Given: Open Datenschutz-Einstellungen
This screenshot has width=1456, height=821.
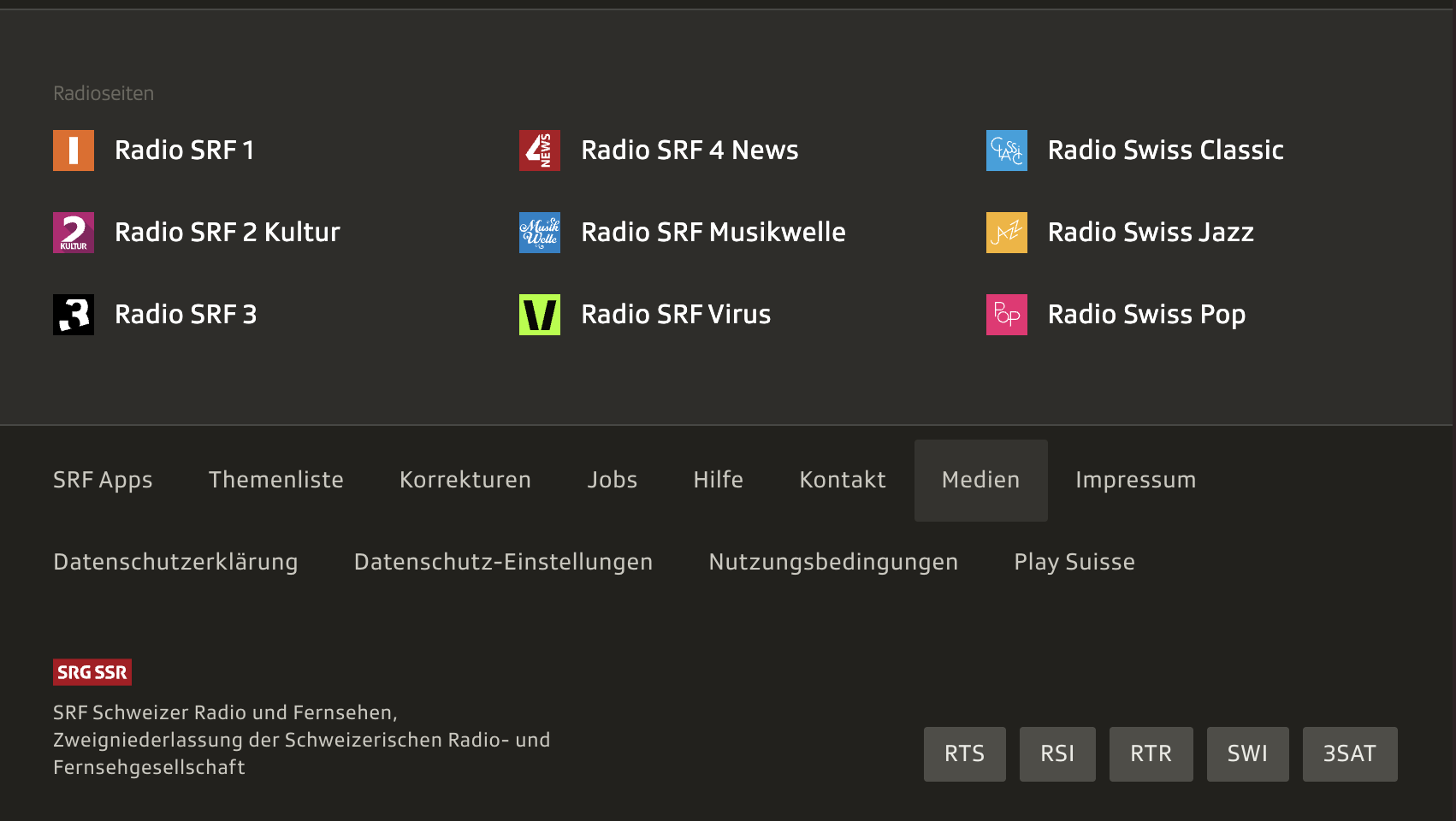Looking at the screenshot, I should [x=503, y=563].
